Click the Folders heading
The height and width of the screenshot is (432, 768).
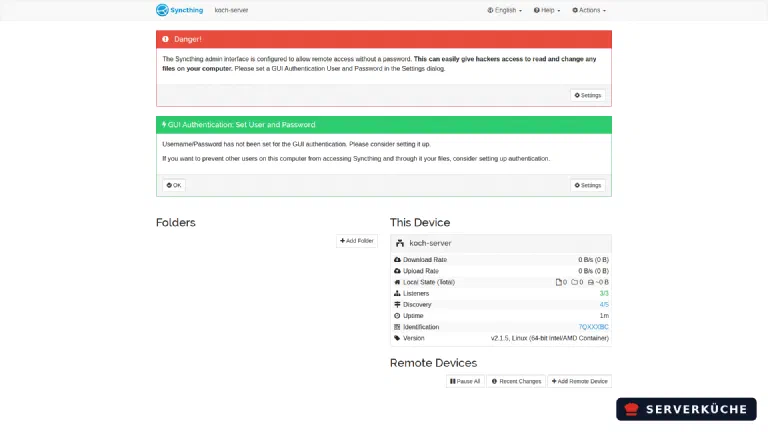click(x=176, y=222)
